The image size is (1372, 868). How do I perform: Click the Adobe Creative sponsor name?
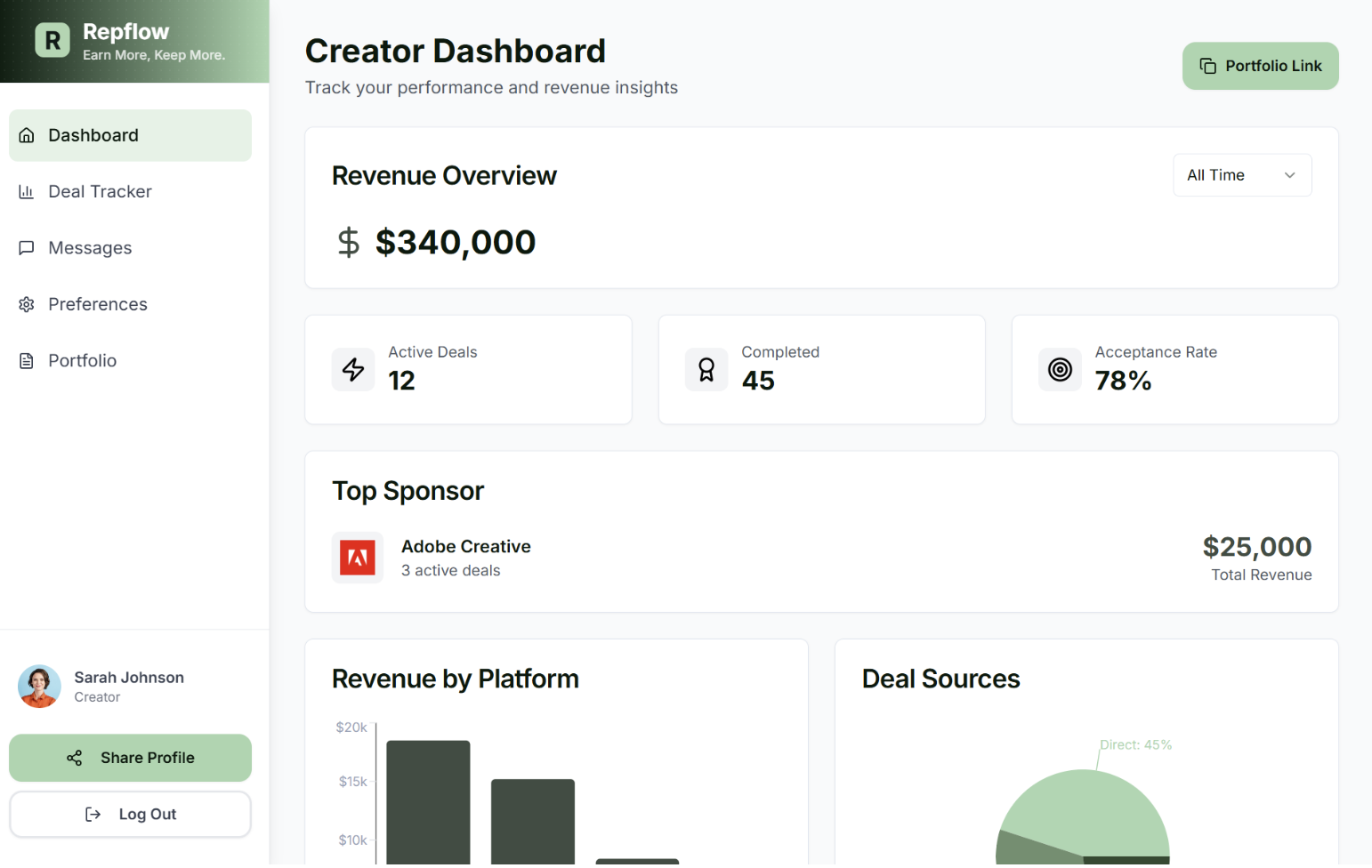(465, 546)
